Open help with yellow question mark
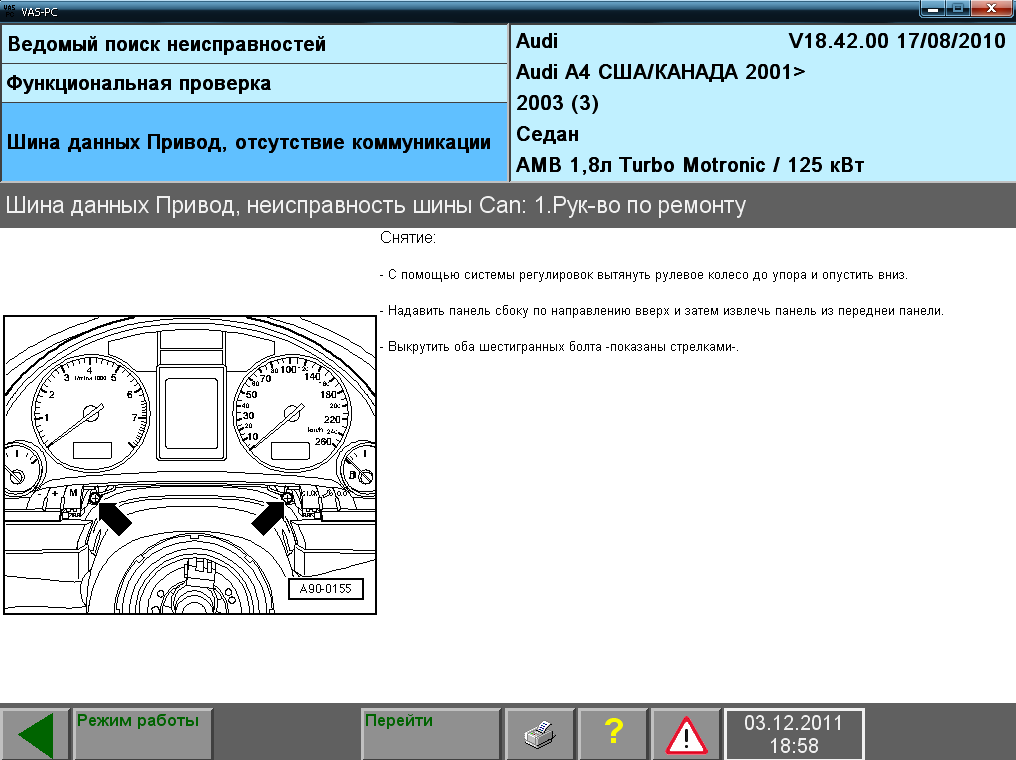Viewport: 1016px width, 760px height. pos(613,735)
